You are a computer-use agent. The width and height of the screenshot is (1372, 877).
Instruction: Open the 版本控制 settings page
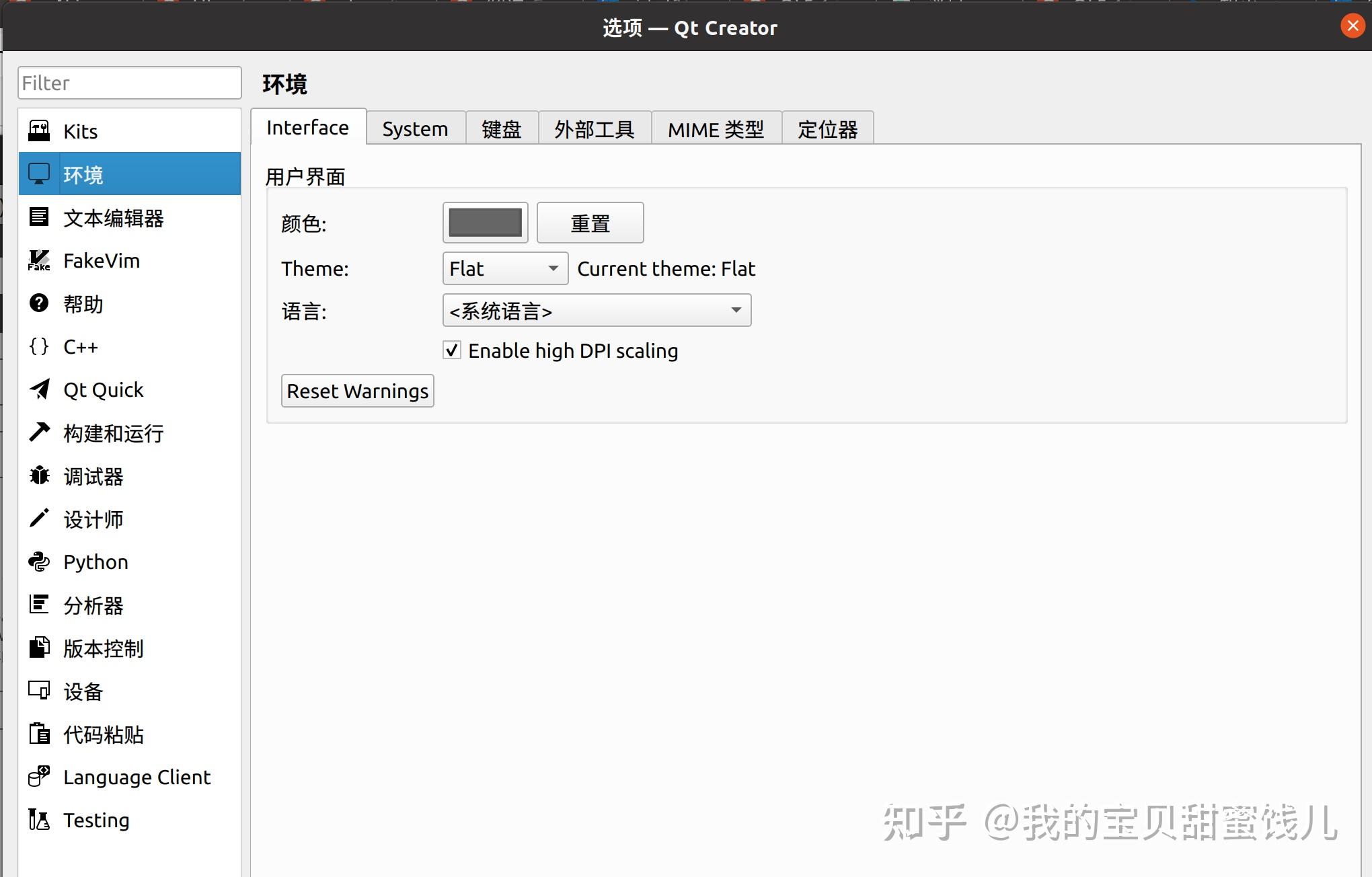coord(103,648)
